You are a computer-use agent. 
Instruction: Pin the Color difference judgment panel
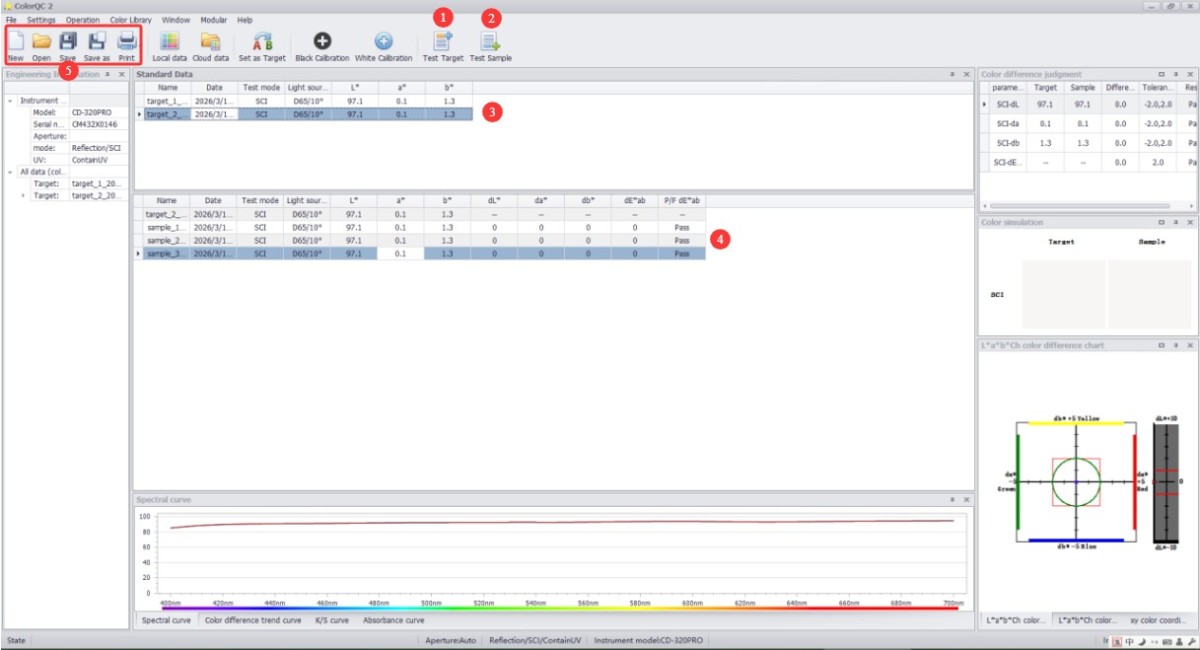click(1175, 74)
